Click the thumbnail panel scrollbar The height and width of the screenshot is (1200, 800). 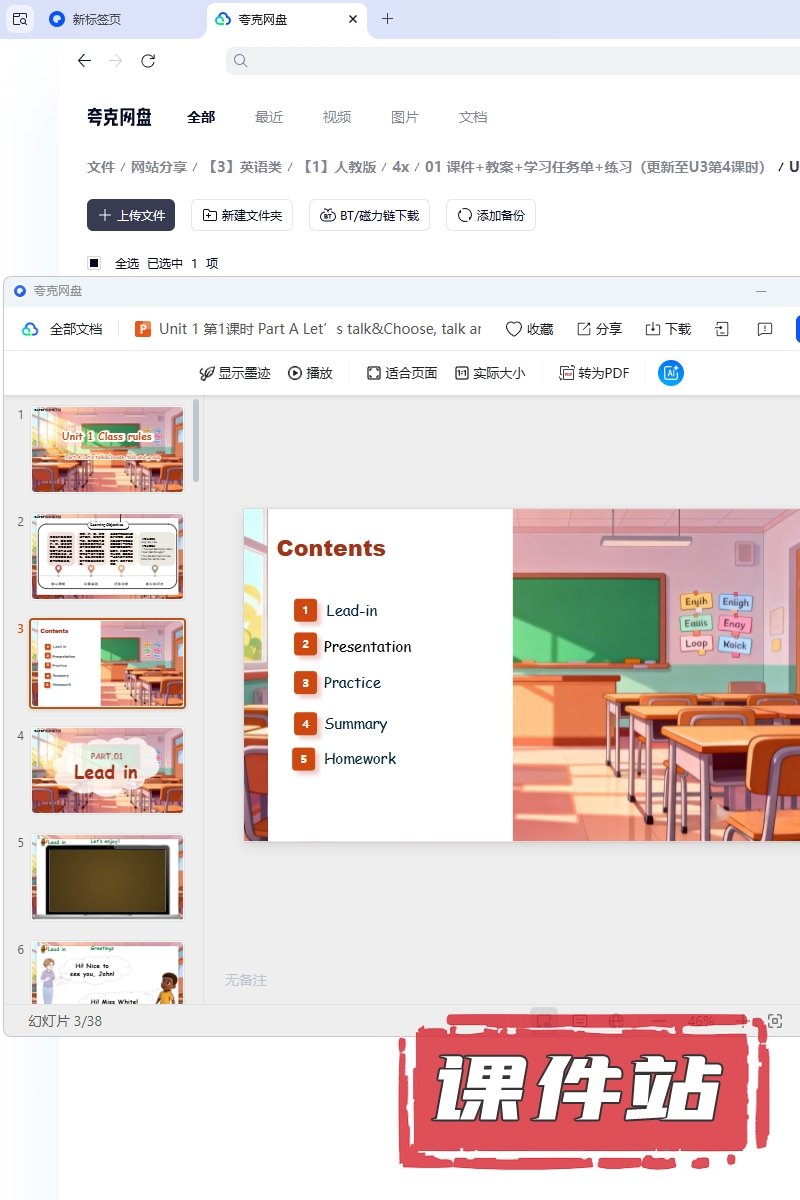[196, 440]
